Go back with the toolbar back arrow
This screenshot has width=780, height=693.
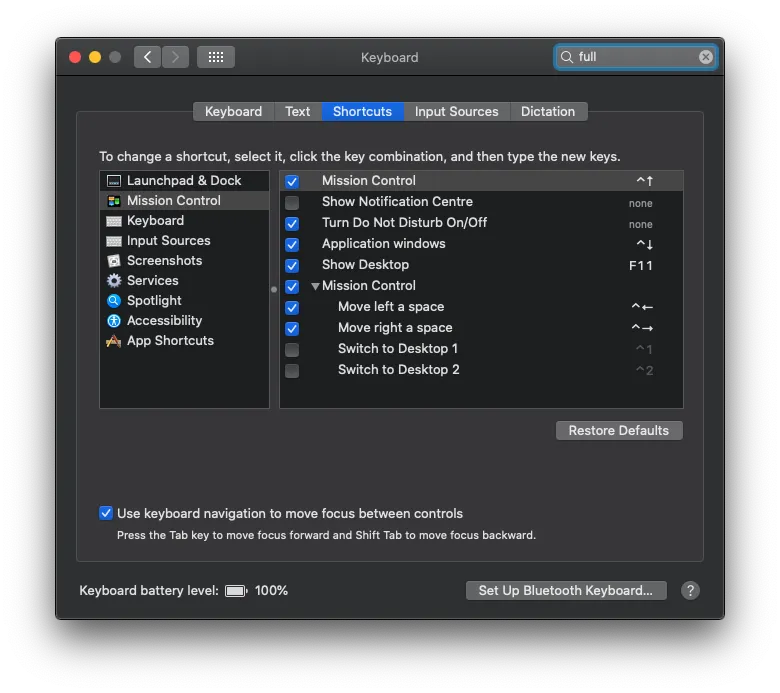point(148,57)
